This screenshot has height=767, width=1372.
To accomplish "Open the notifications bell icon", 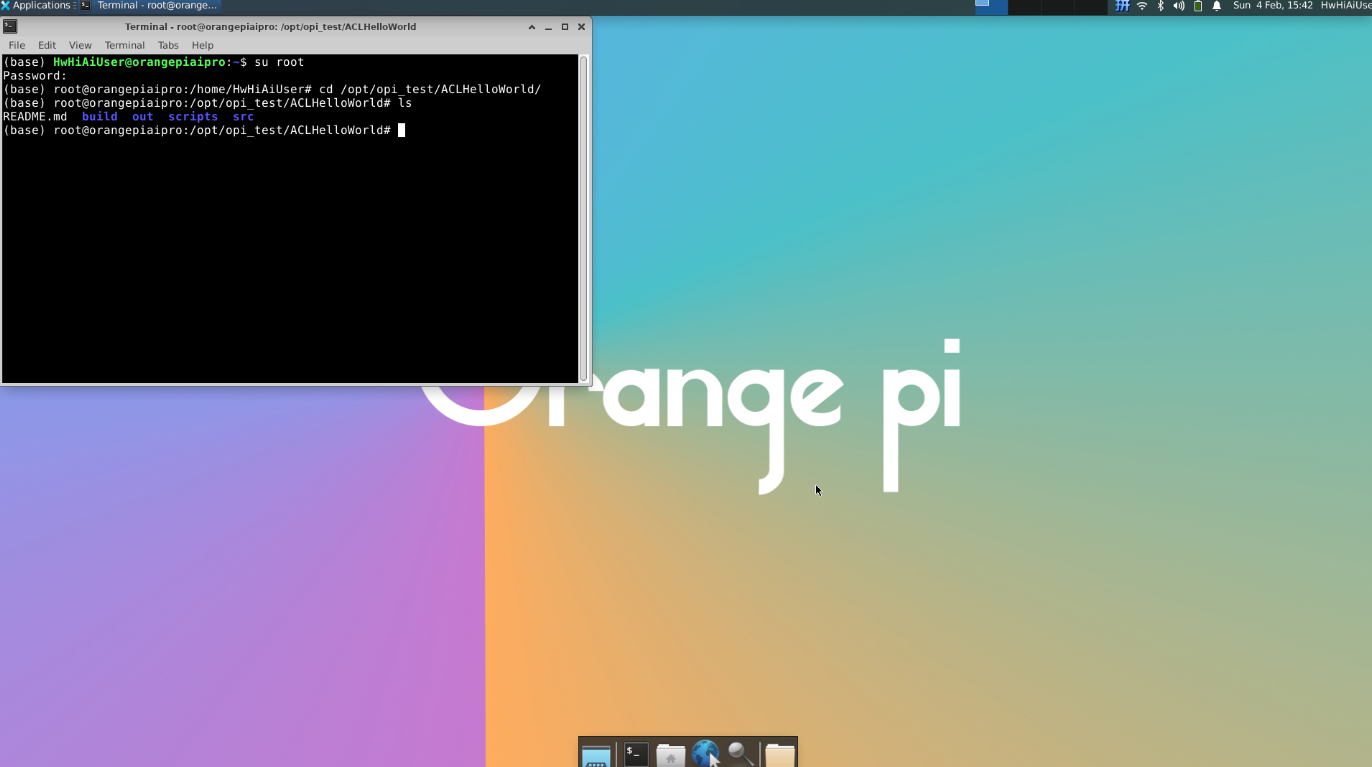I will [x=1217, y=6].
